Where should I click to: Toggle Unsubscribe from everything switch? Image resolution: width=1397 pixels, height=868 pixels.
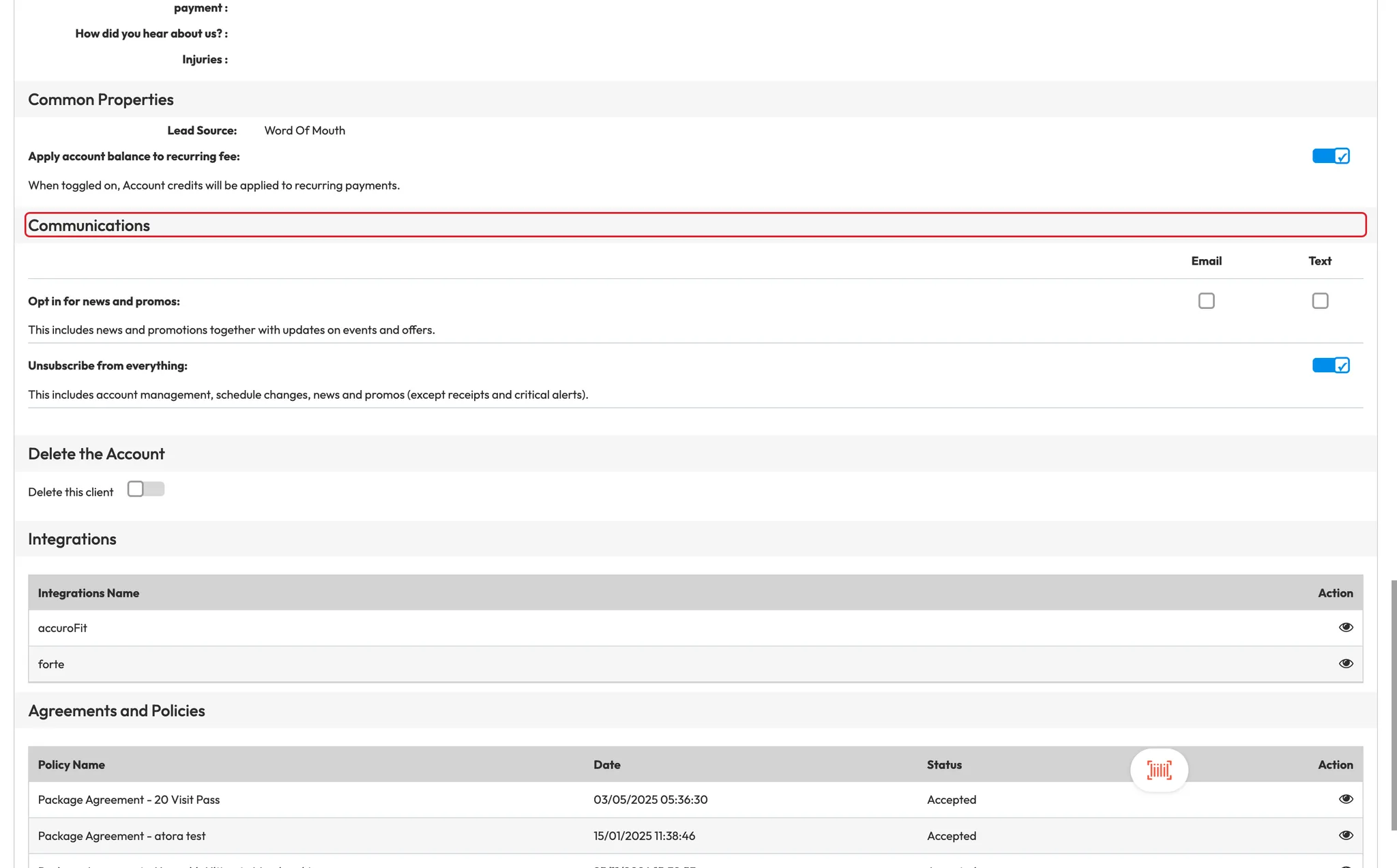1330,365
